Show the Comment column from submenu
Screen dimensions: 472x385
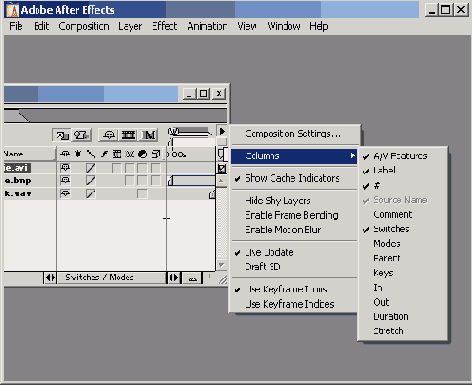pos(402,215)
